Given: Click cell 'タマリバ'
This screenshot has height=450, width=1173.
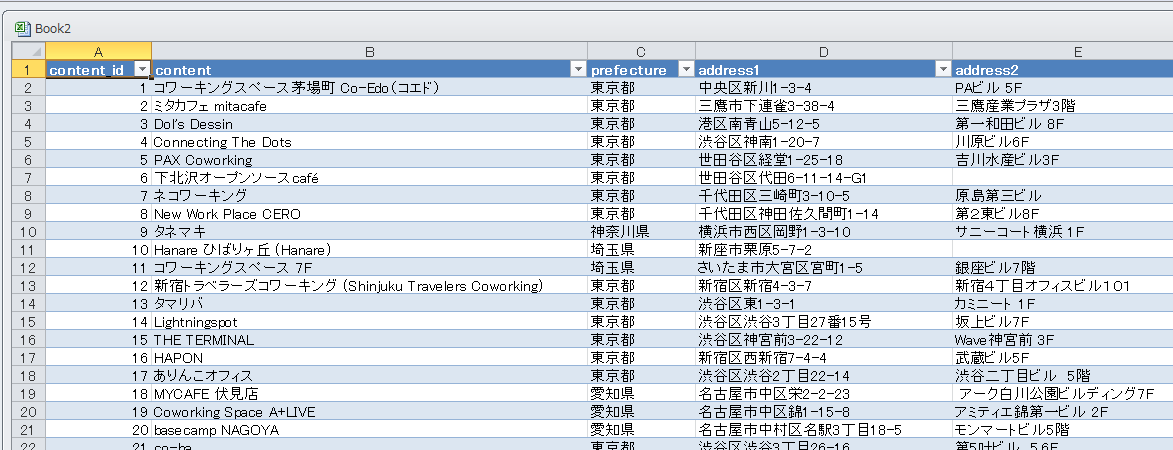Looking at the screenshot, I should point(370,303).
